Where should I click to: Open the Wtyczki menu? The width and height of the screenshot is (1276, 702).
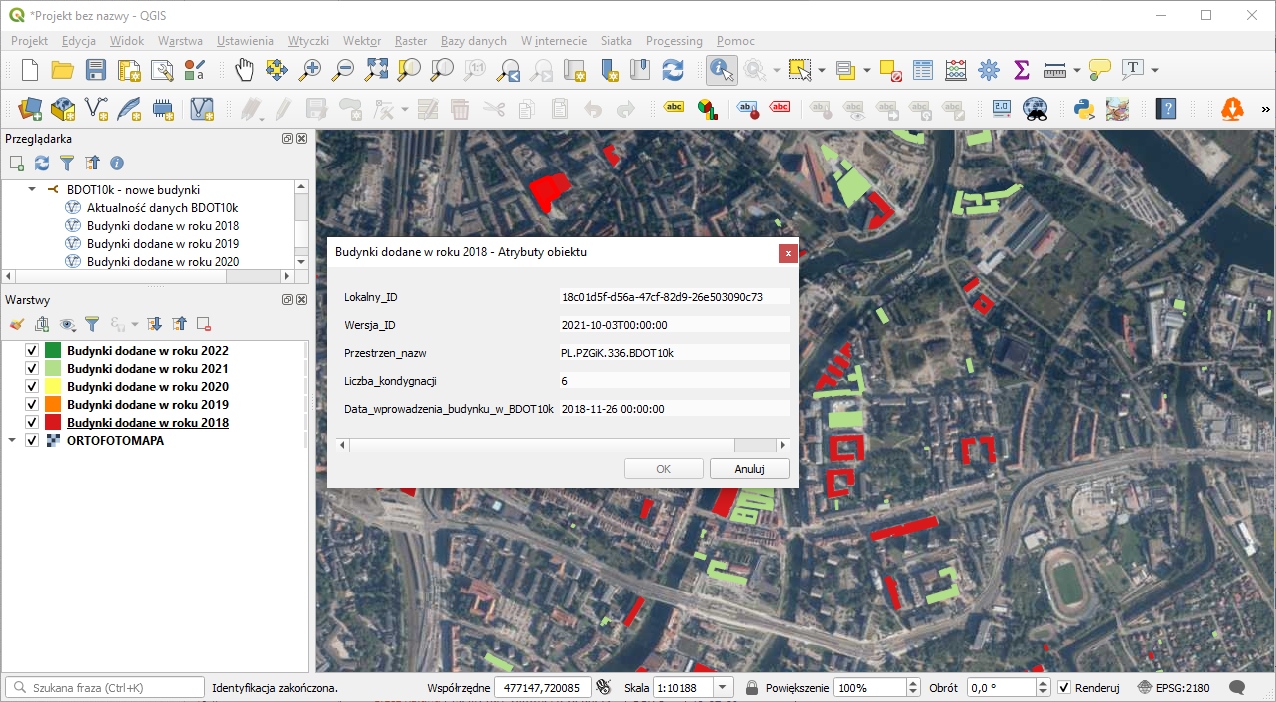pos(308,41)
